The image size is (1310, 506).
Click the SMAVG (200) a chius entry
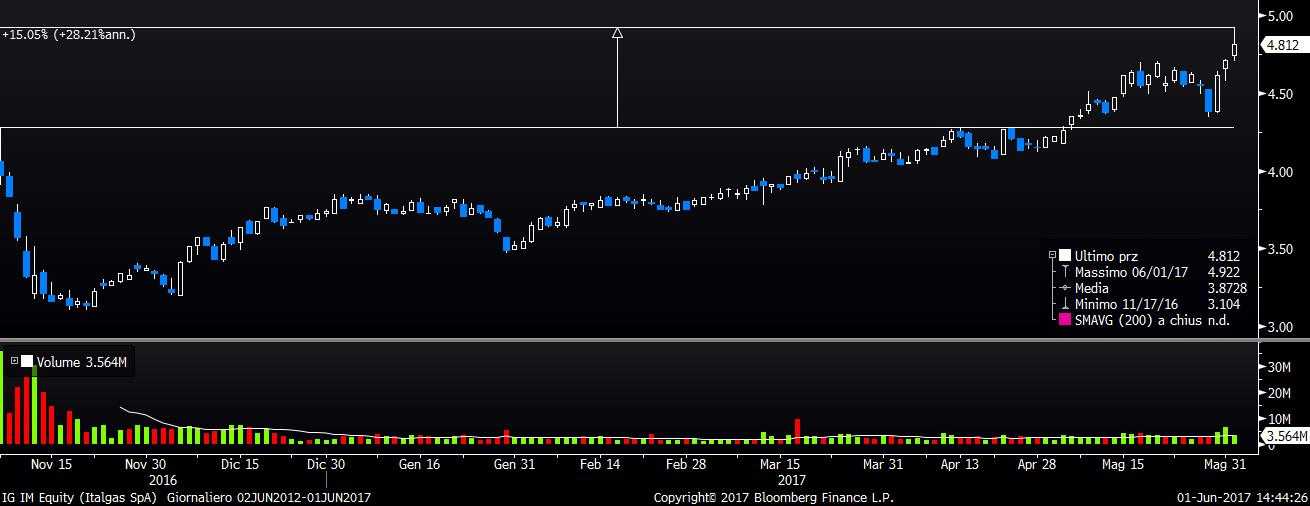tap(1138, 320)
